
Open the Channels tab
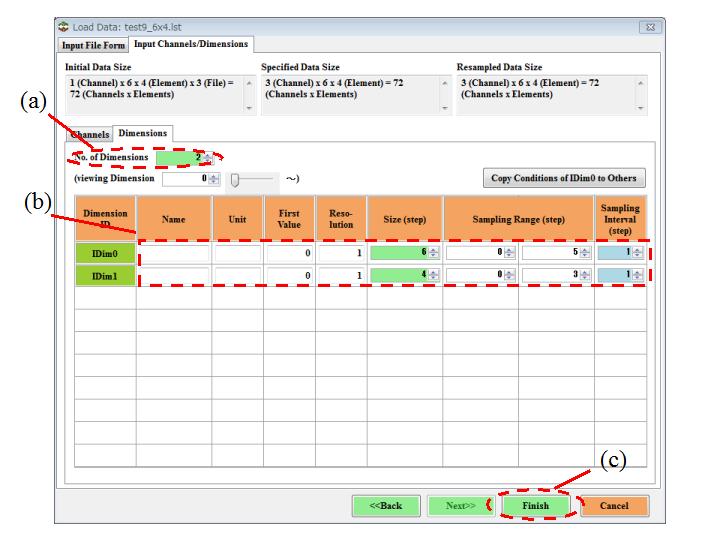[x=90, y=134]
